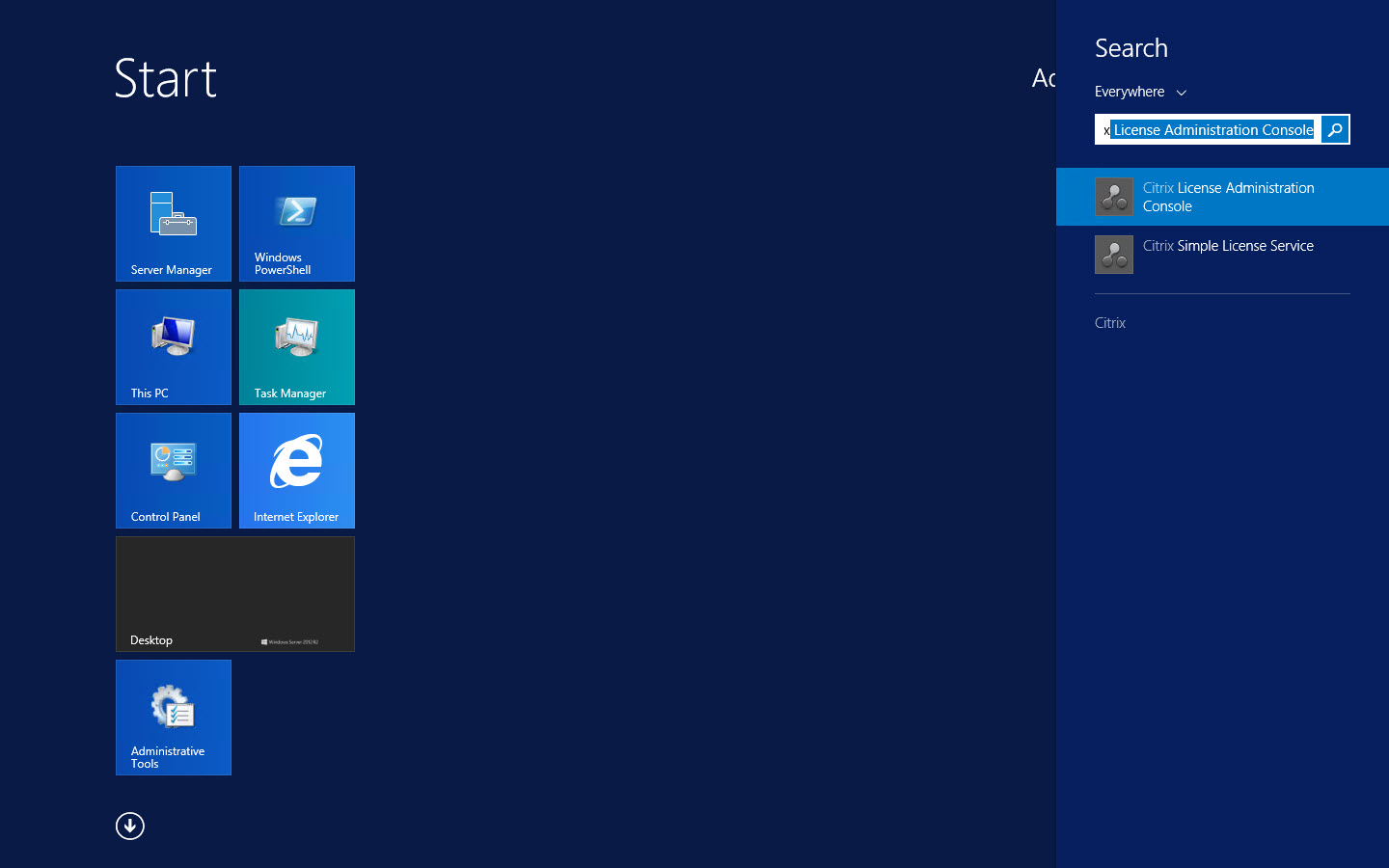Open the Administrative Tools tile

coord(174,718)
